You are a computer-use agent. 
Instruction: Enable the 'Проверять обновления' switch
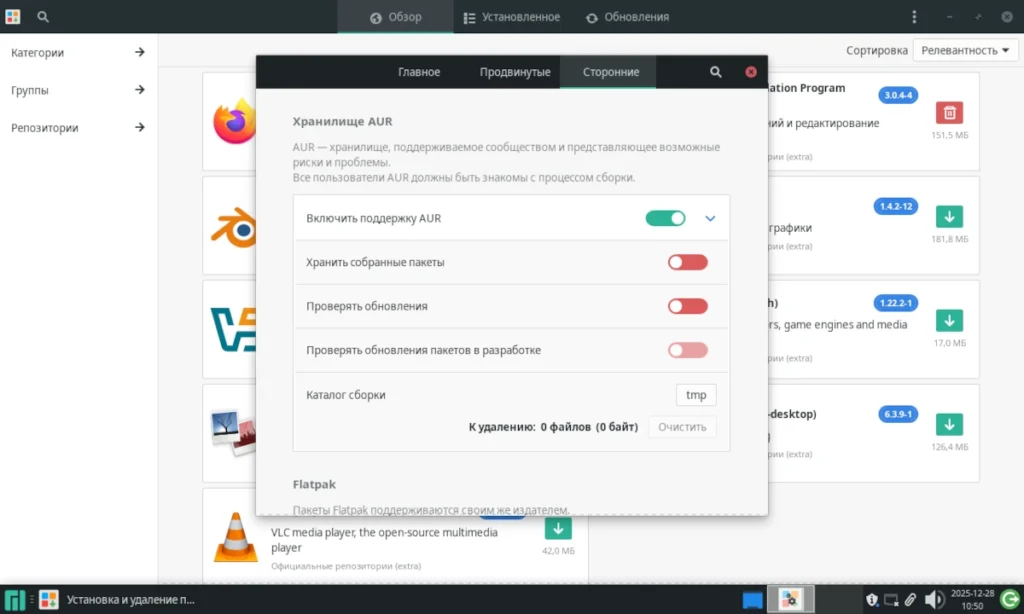[687, 306]
